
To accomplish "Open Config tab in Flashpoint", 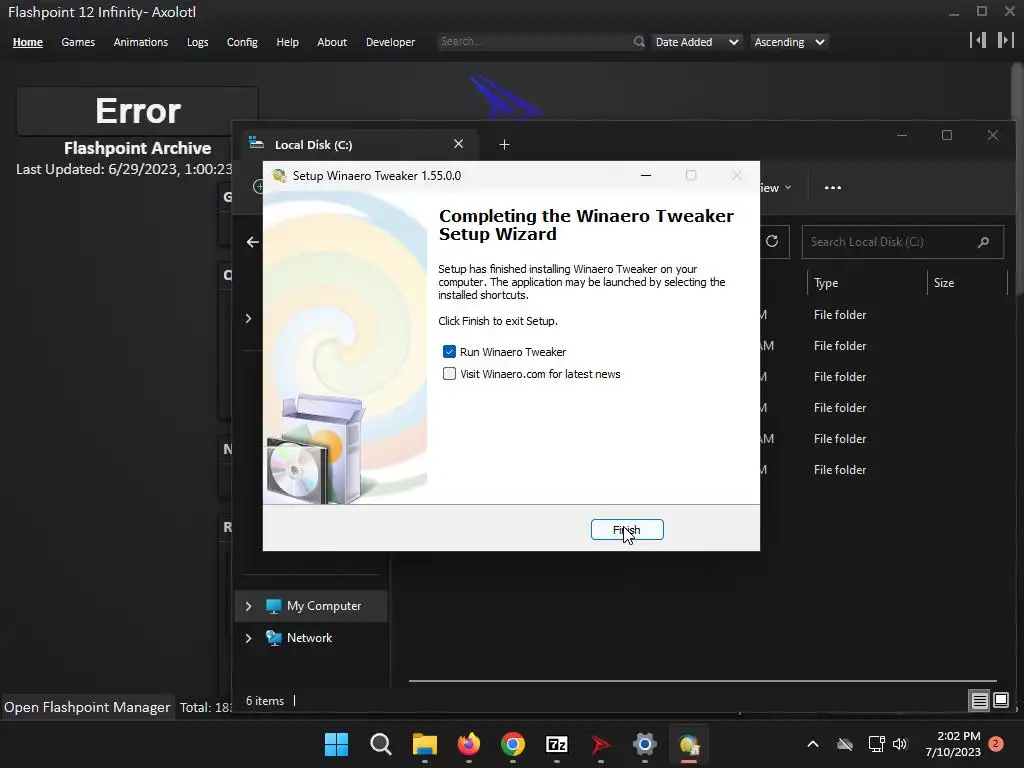I will [x=242, y=42].
